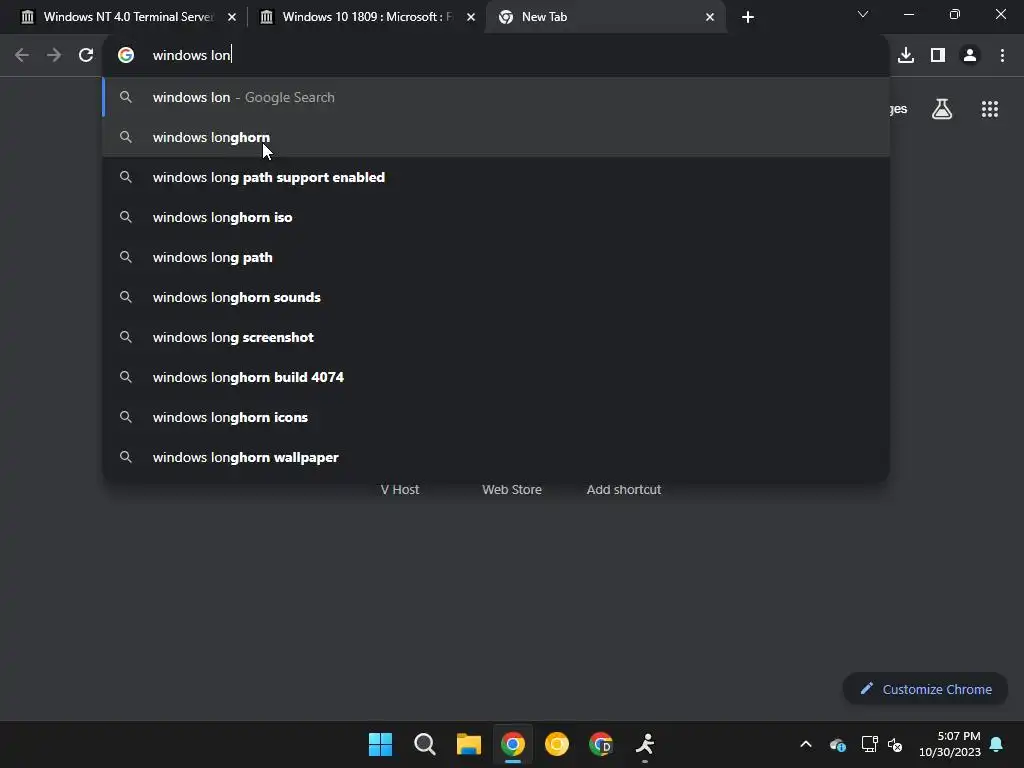Click search icon beside 'windows longhorn iso'

tap(126, 217)
